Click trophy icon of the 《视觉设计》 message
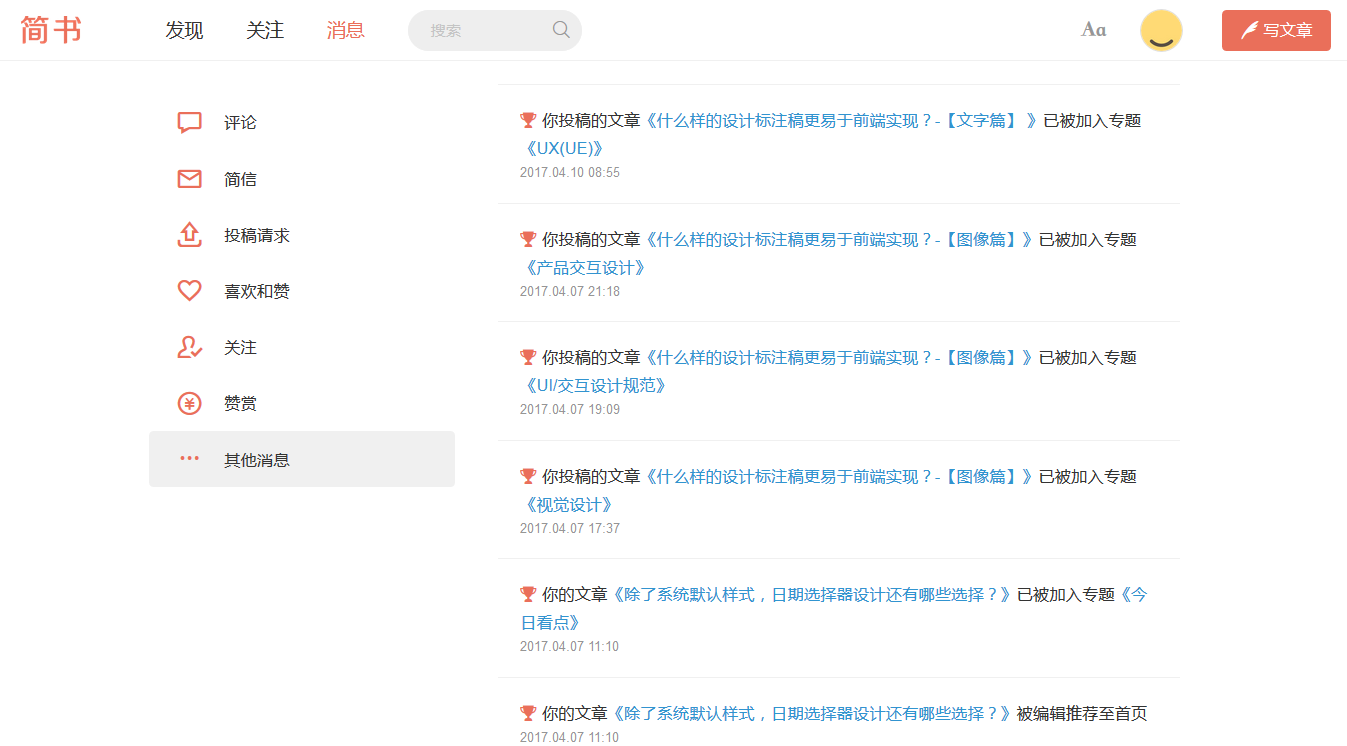The width and height of the screenshot is (1347, 746). point(528,476)
